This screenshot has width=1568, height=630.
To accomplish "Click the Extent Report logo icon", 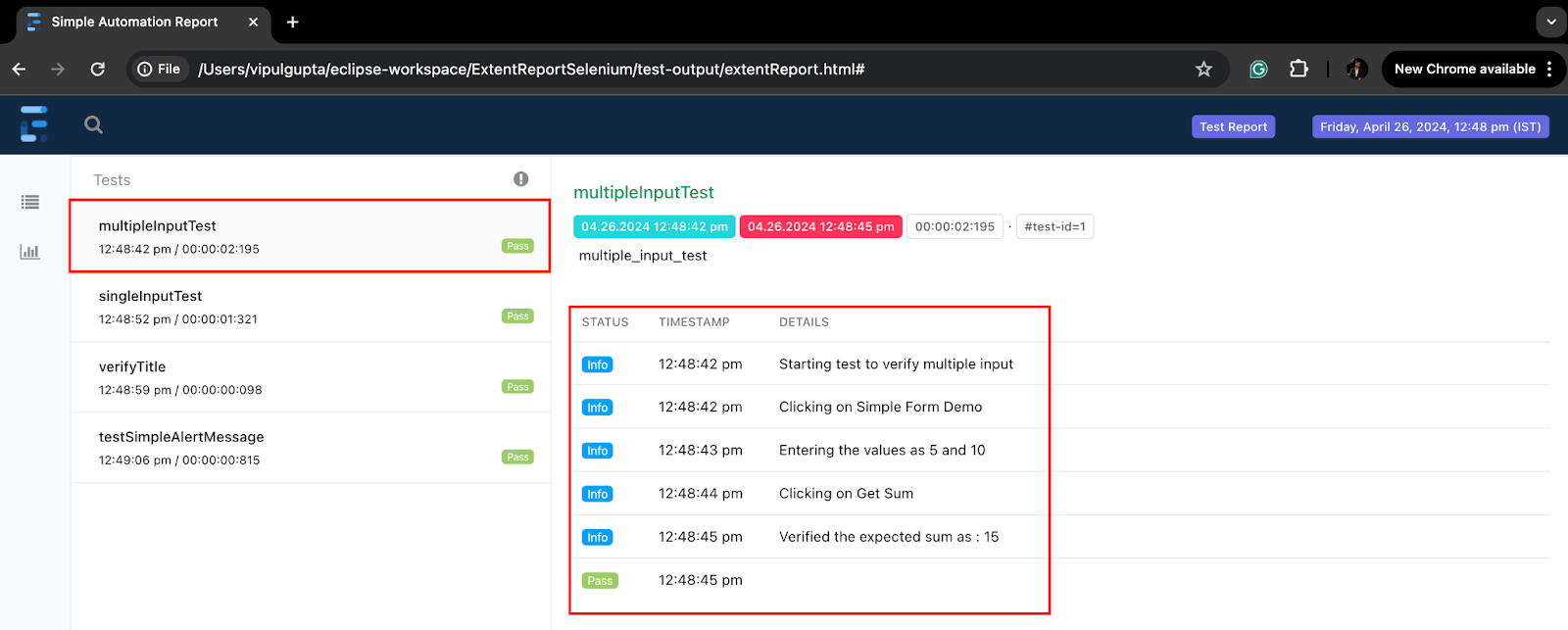I will (x=34, y=124).
